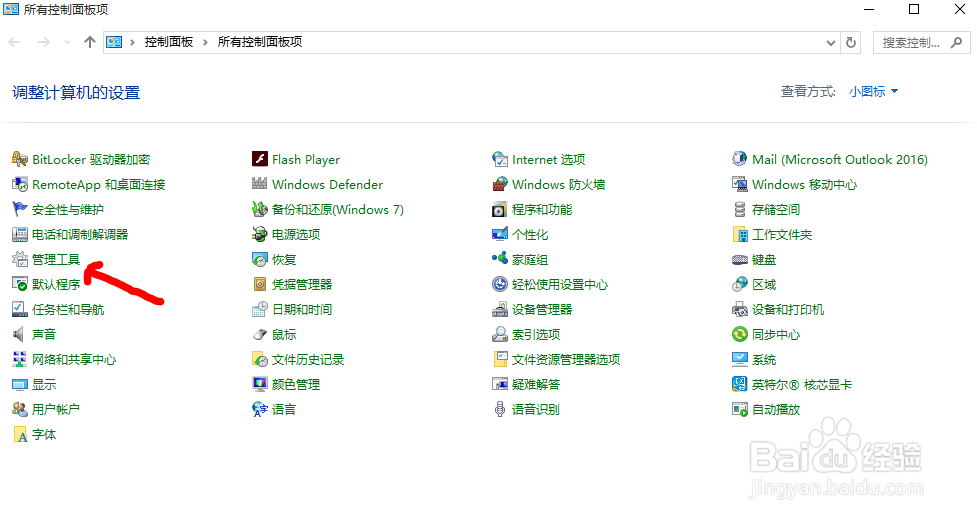Viewport: 977px width, 521px height.
Task: Open 轻松使用设置中心 link
Action: [560, 284]
